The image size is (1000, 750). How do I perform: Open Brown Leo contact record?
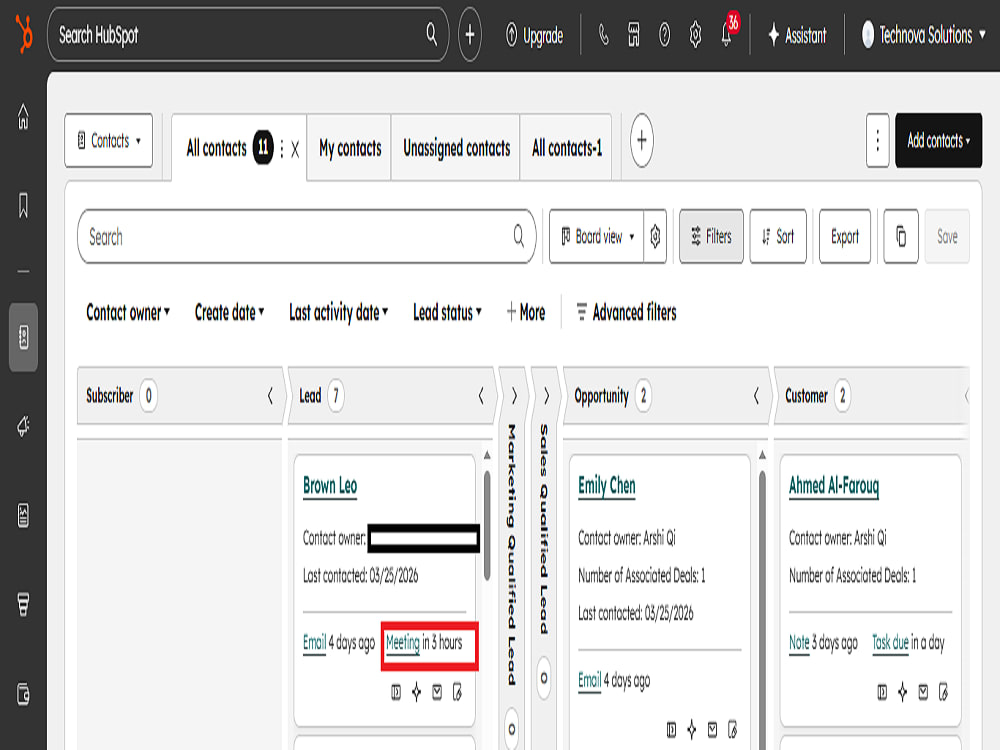click(x=330, y=486)
